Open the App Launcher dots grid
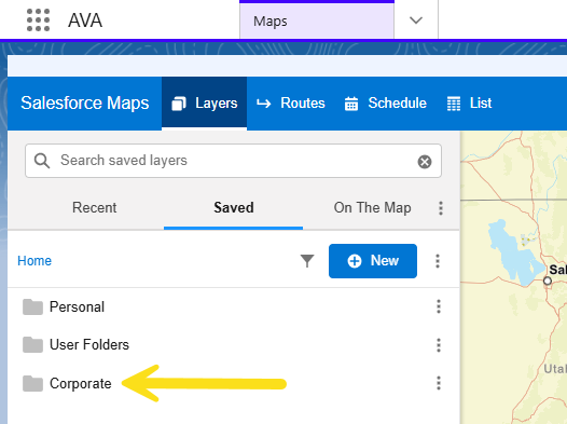 coord(38,20)
